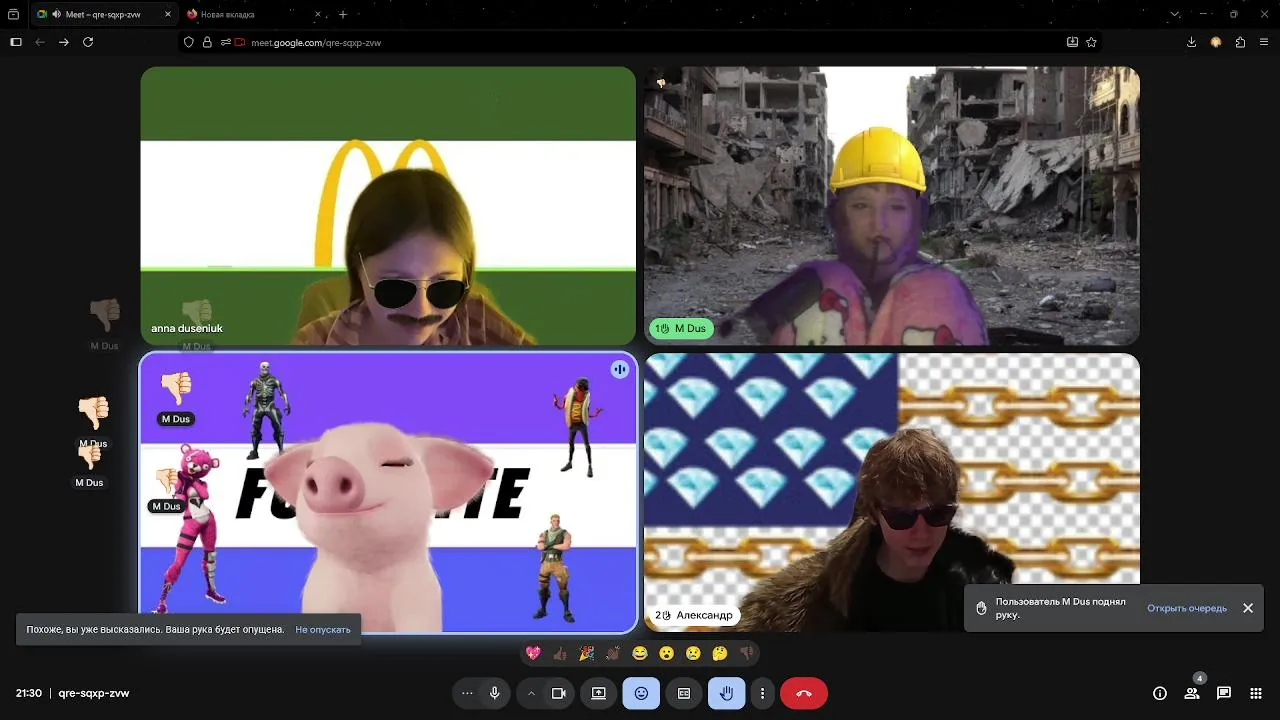Send the laughing face emoji reaction
The width and height of the screenshot is (1280, 720).
(x=640, y=653)
